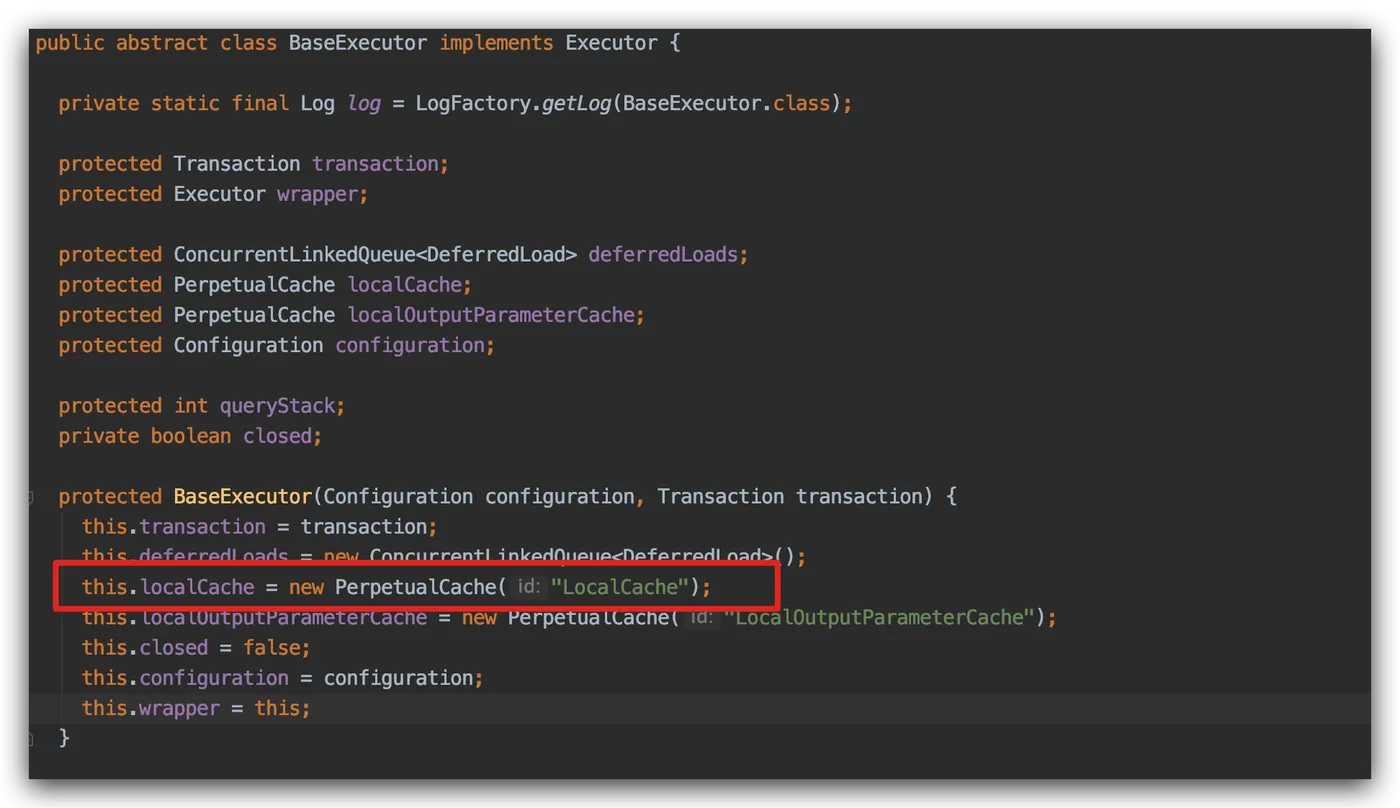Click 'PerpetualCache' type of localOutputParameterCache field
Image resolution: width=1400 pixels, height=808 pixels.
[254, 315]
